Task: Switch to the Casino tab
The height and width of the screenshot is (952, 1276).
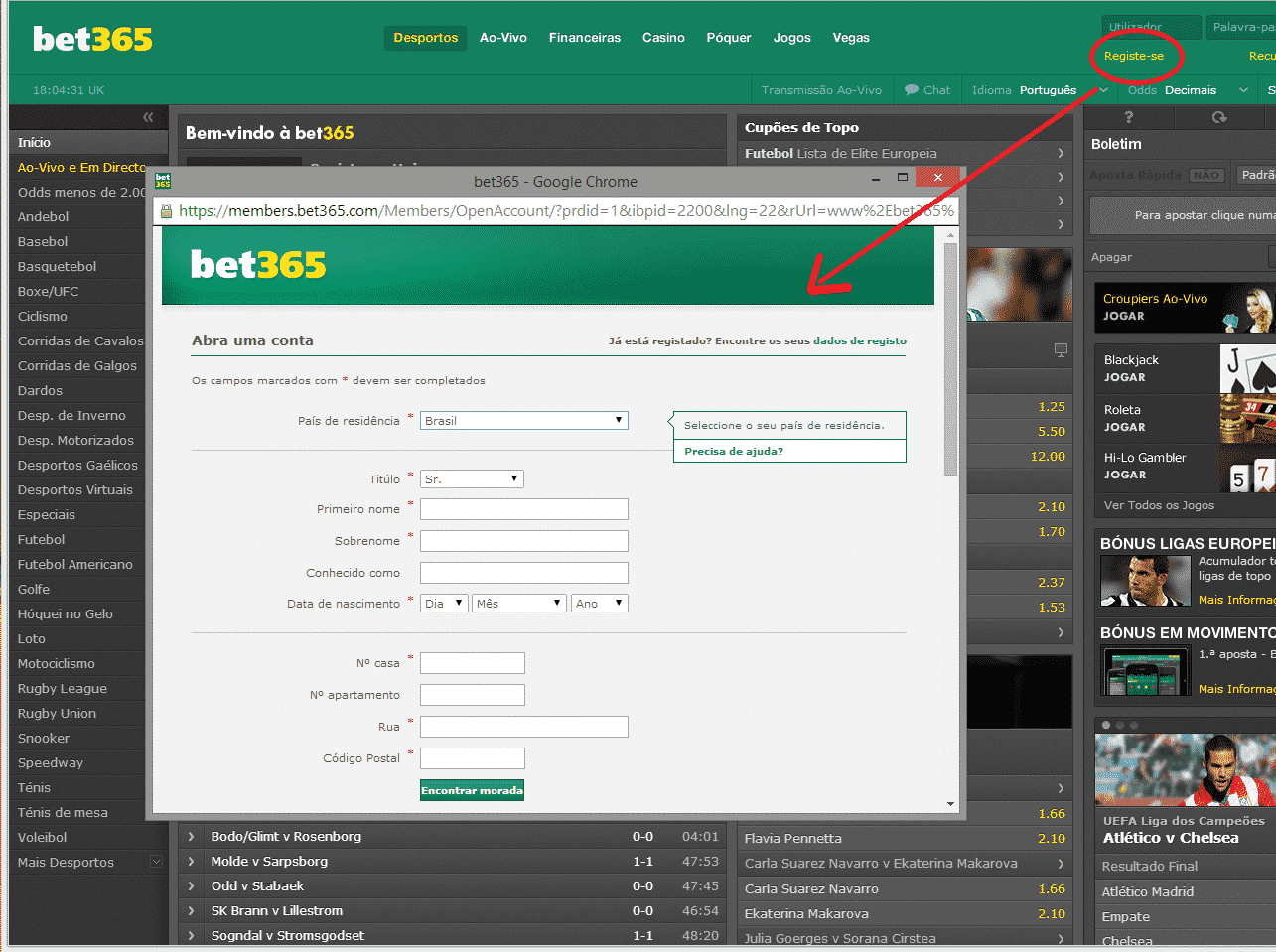Action: pos(663,38)
